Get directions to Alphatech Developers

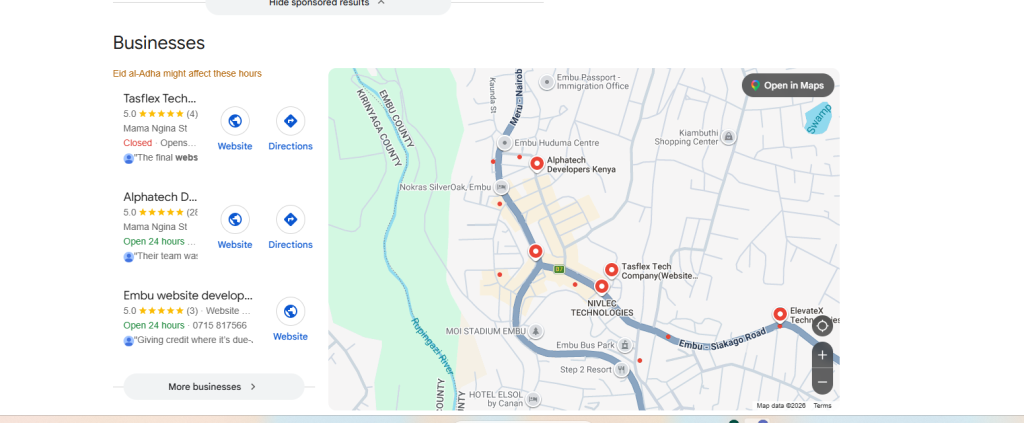click(x=291, y=220)
